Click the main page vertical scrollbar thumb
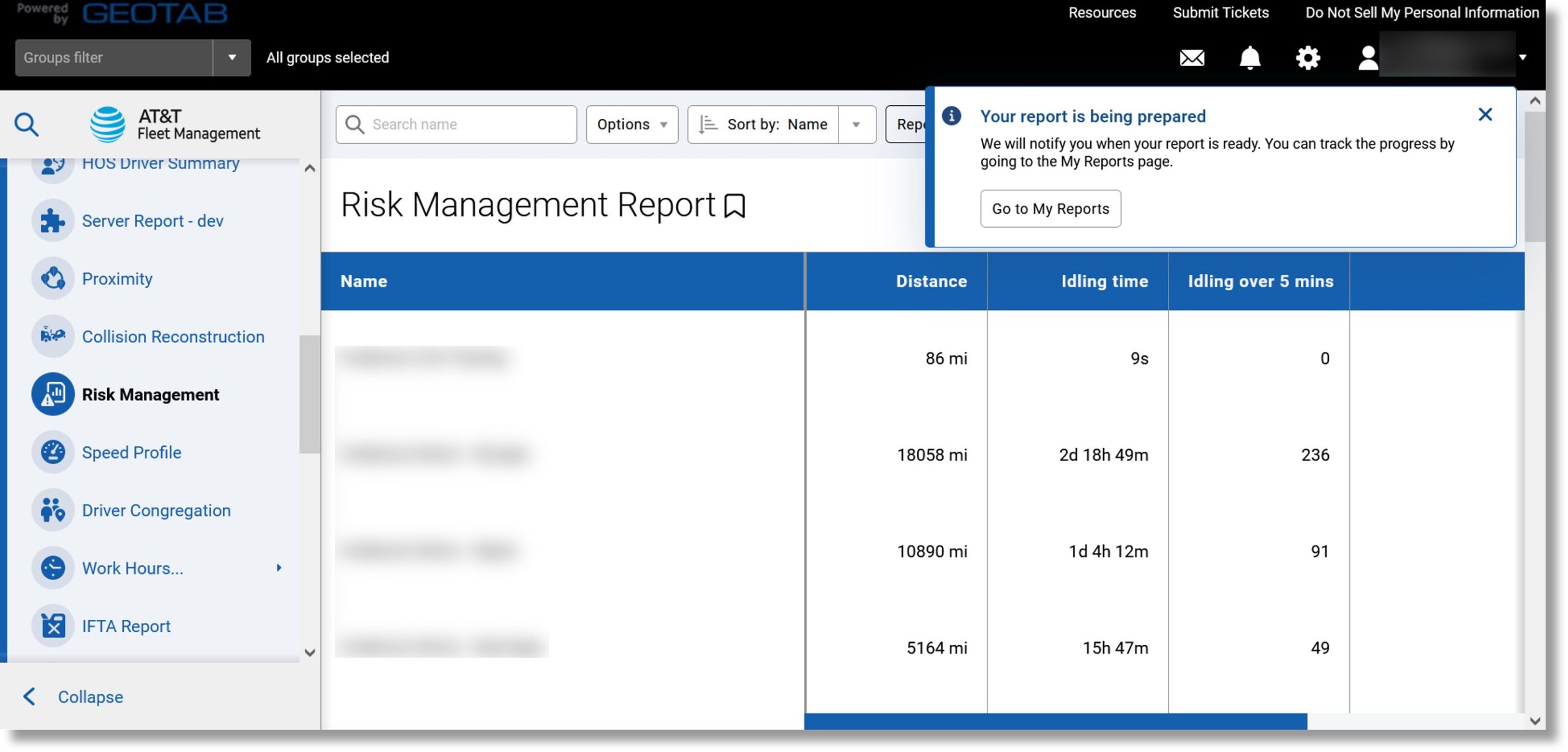This screenshot has height=752, width=1568. (x=1534, y=178)
